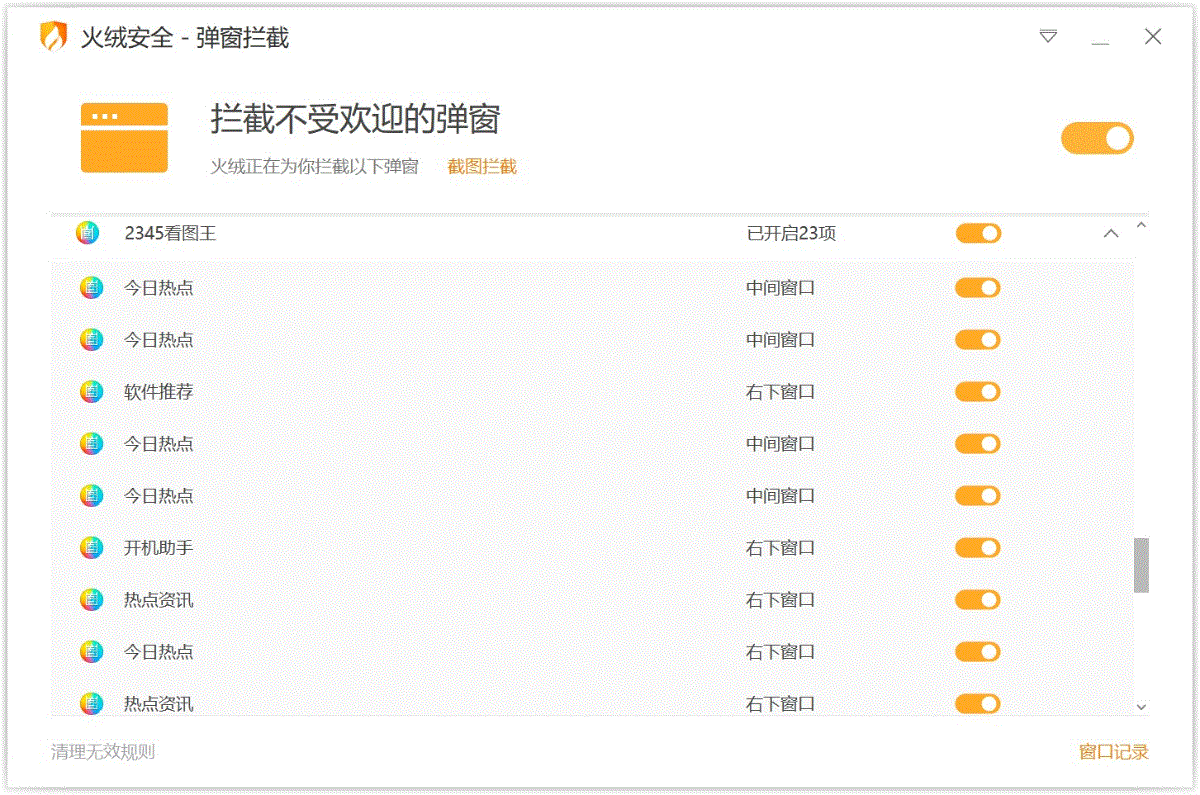Screen dimensions: 1200x795
Task: Select the 2345看图王 header text
Action: [x=170, y=234]
